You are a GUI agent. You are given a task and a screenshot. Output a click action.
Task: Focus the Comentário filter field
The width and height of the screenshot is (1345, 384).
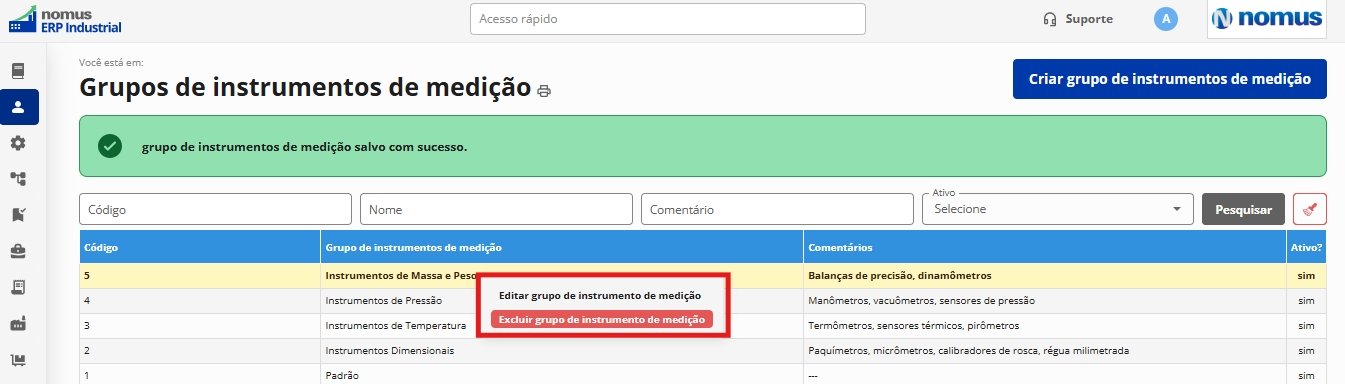click(x=777, y=209)
